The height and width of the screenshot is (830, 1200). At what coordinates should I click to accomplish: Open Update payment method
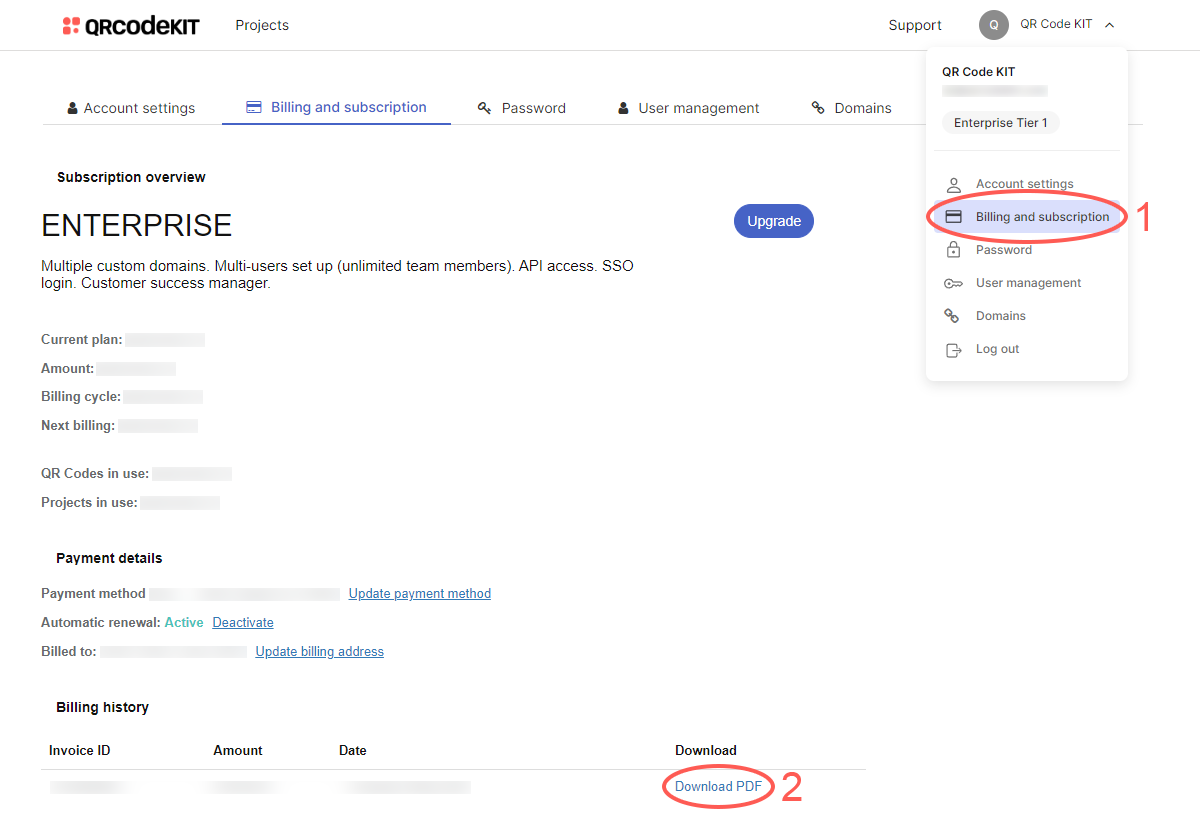click(x=419, y=593)
